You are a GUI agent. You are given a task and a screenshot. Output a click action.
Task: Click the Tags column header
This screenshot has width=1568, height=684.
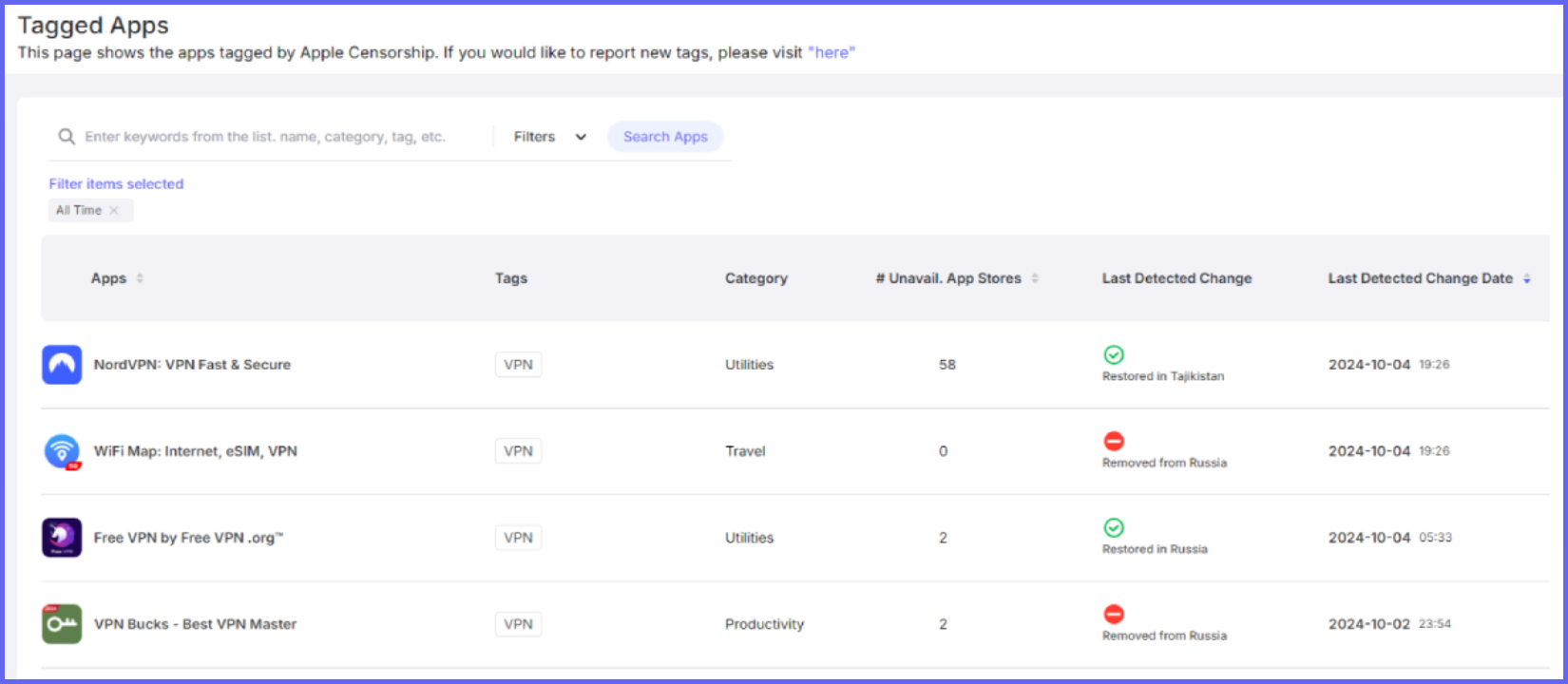pos(511,278)
